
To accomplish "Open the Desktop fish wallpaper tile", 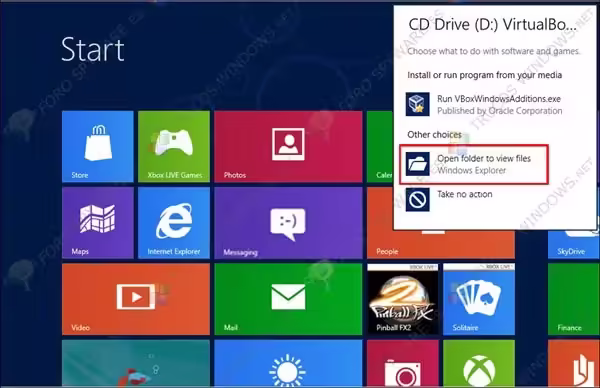I will 136,363.
